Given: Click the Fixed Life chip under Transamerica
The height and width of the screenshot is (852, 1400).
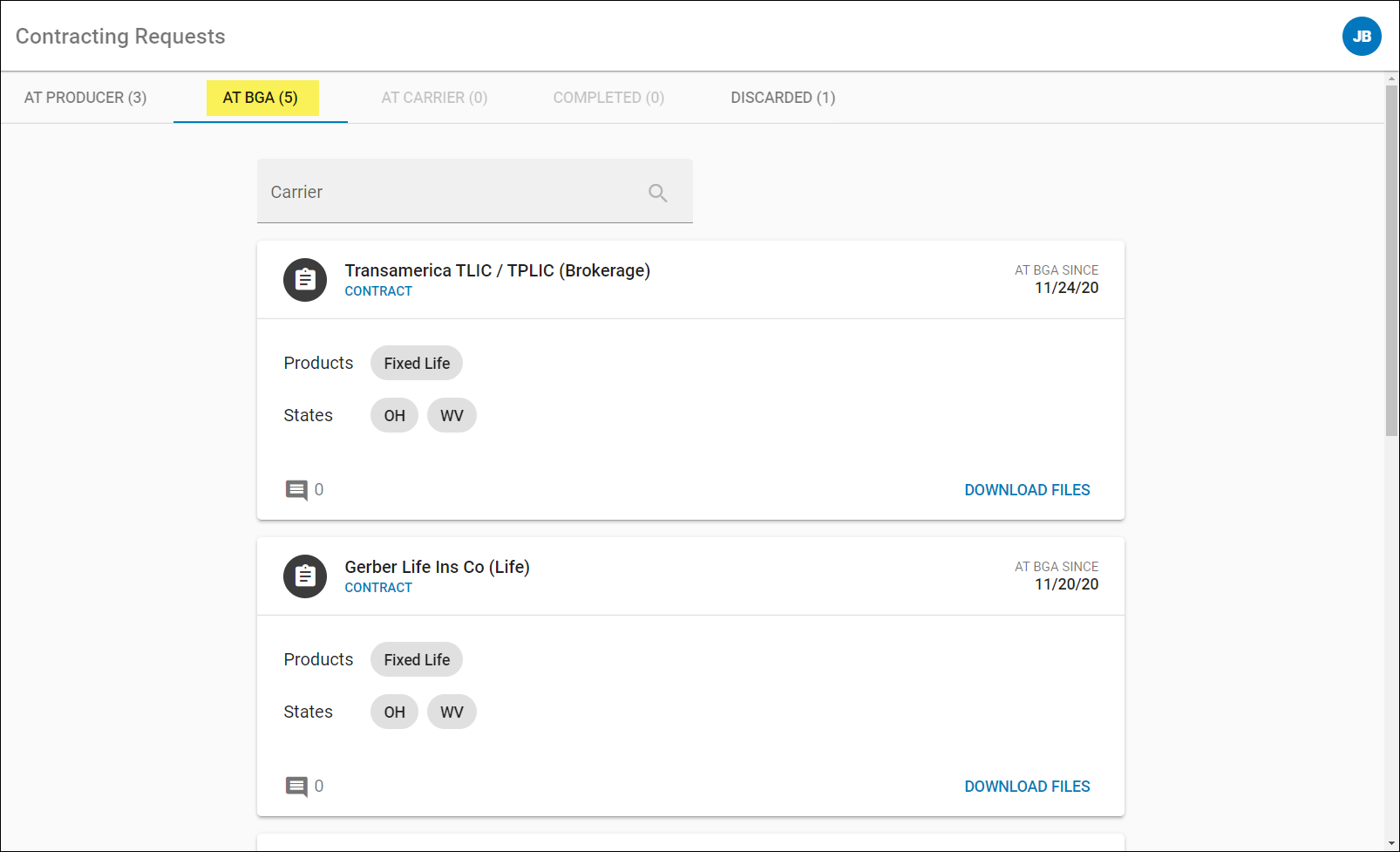Looking at the screenshot, I should pos(417,363).
